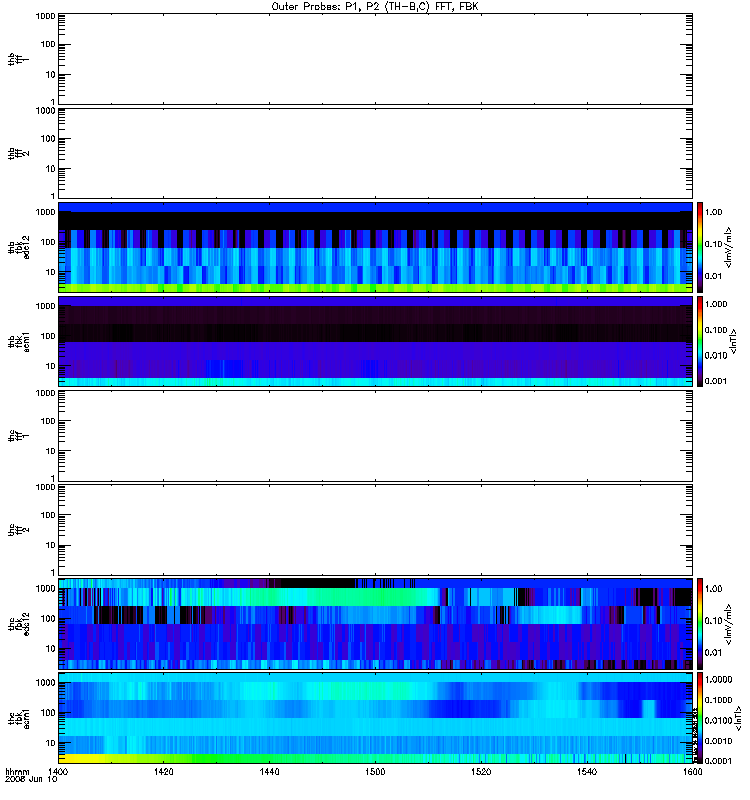Click the plot title 'Outer Probes: P1, P2 (TH-B,C) FFT, FBK'
750x800 pixels.
375,7
